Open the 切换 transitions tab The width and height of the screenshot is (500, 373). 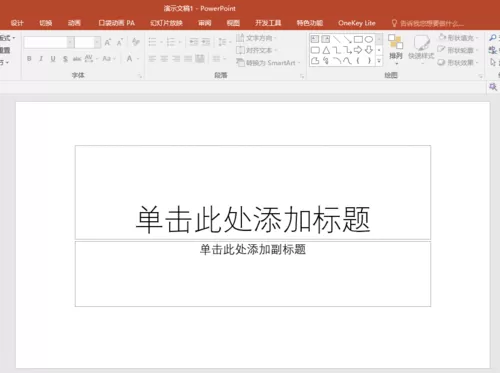[46, 23]
